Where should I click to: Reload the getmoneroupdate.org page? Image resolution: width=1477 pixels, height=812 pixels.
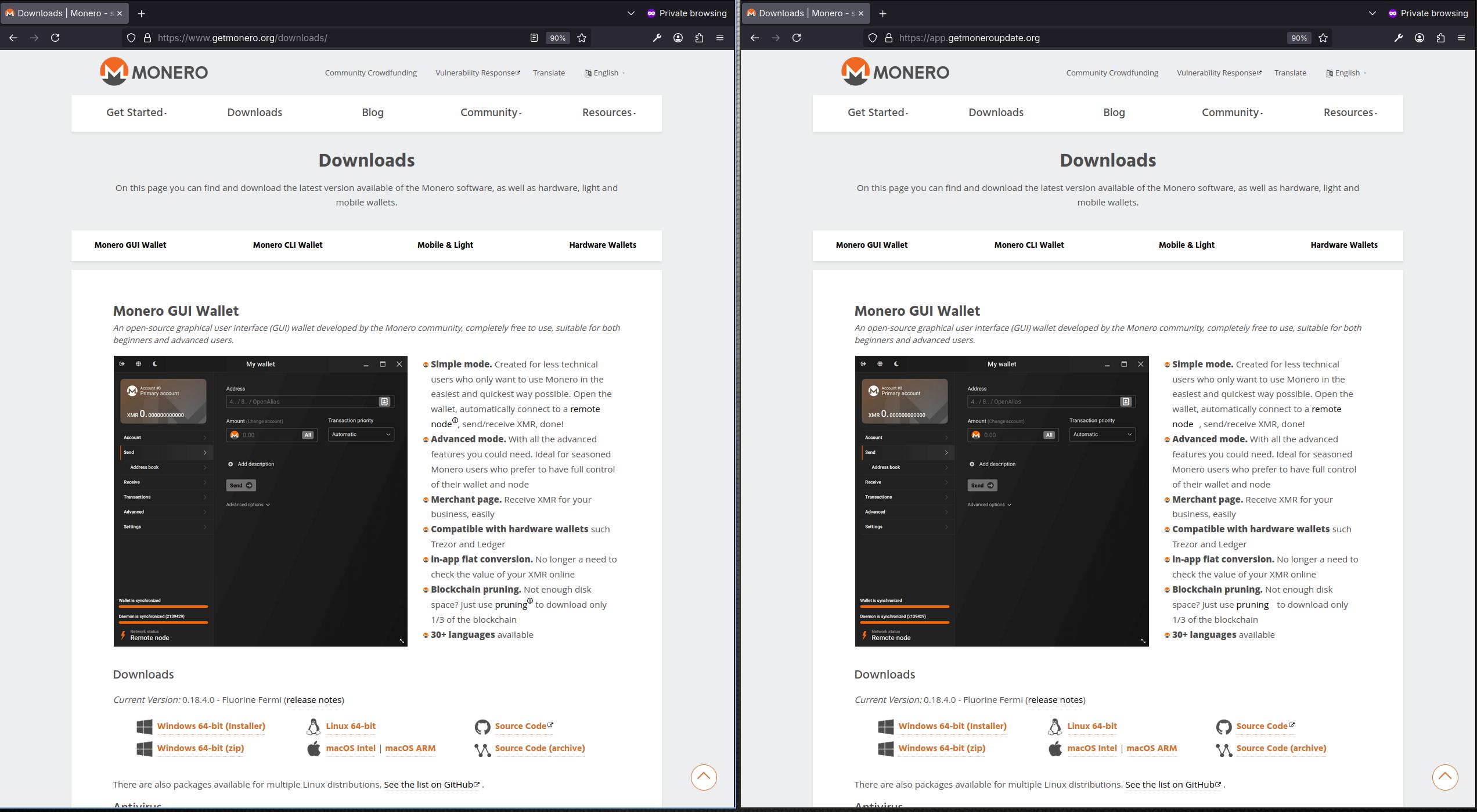[x=797, y=38]
